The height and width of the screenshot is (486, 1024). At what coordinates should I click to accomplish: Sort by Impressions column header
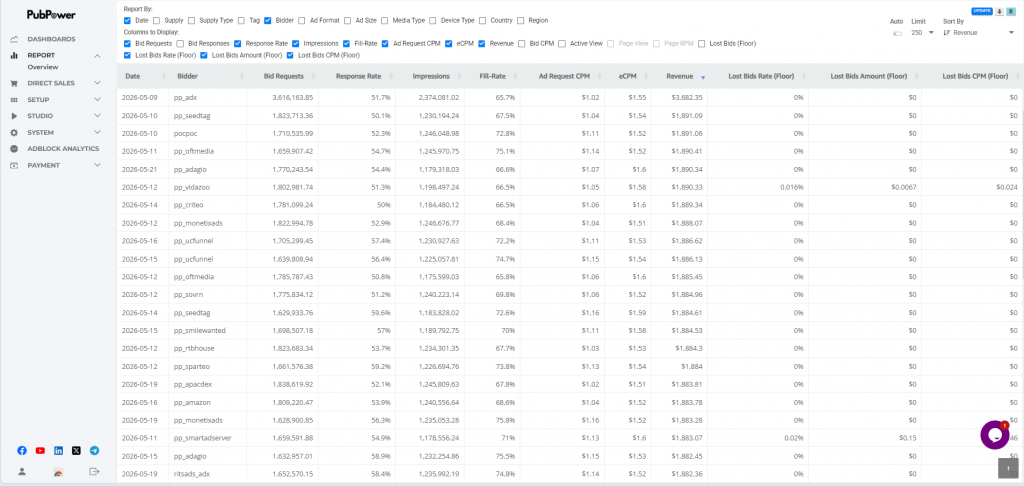click(x=431, y=76)
